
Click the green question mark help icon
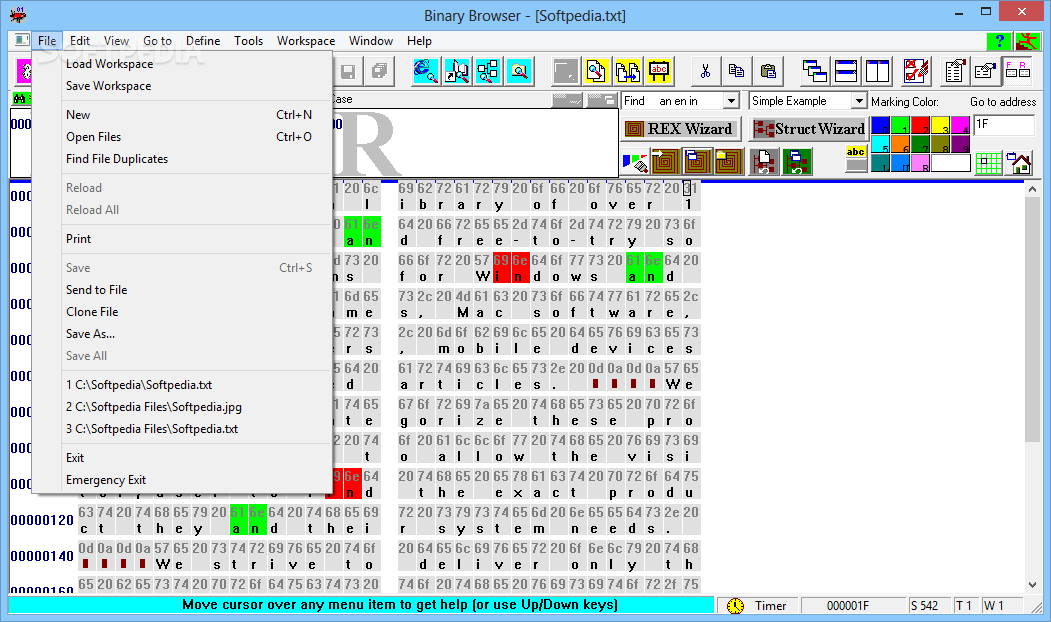pos(999,41)
